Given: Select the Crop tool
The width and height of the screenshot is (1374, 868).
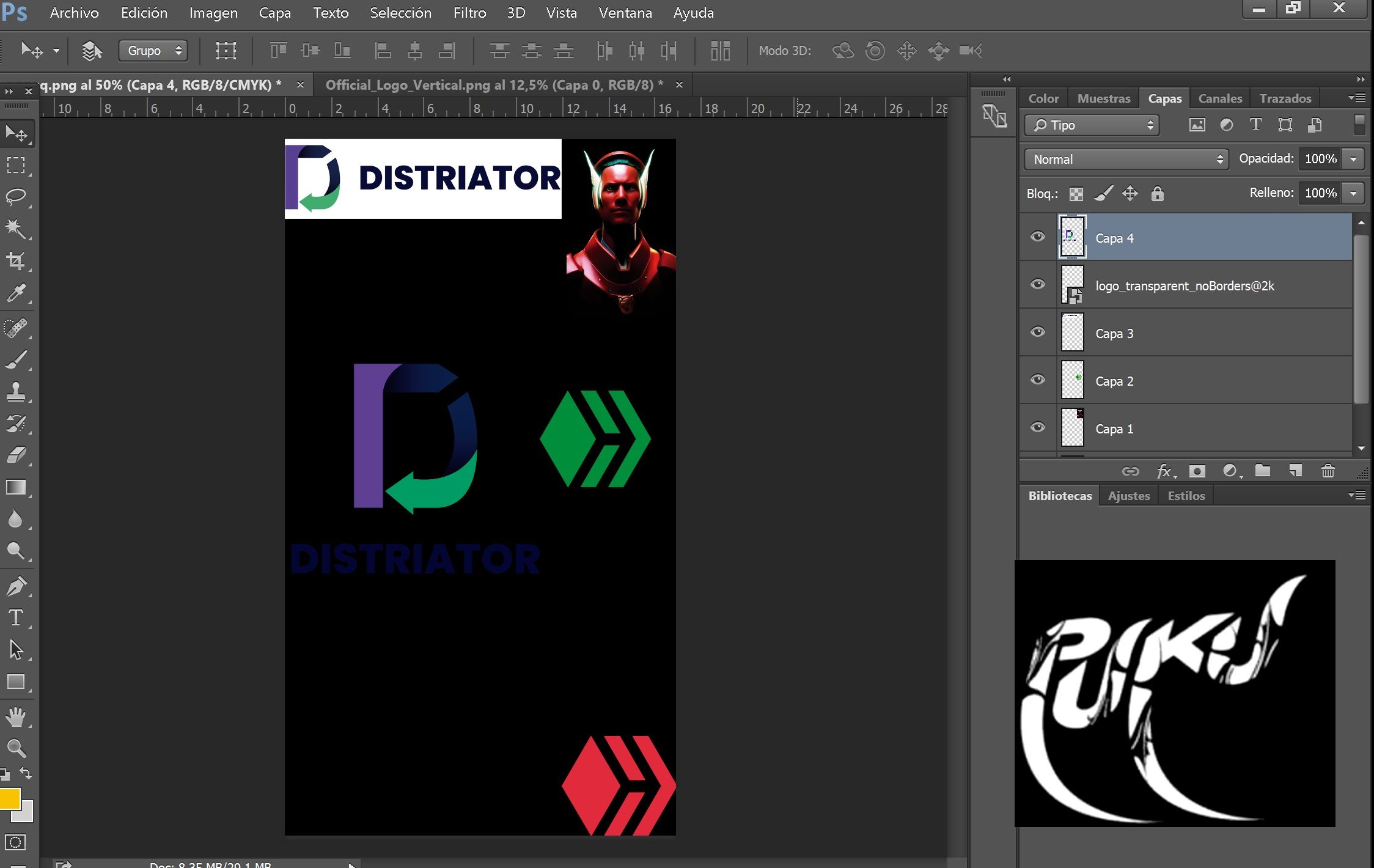Looking at the screenshot, I should pyautogui.click(x=16, y=261).
